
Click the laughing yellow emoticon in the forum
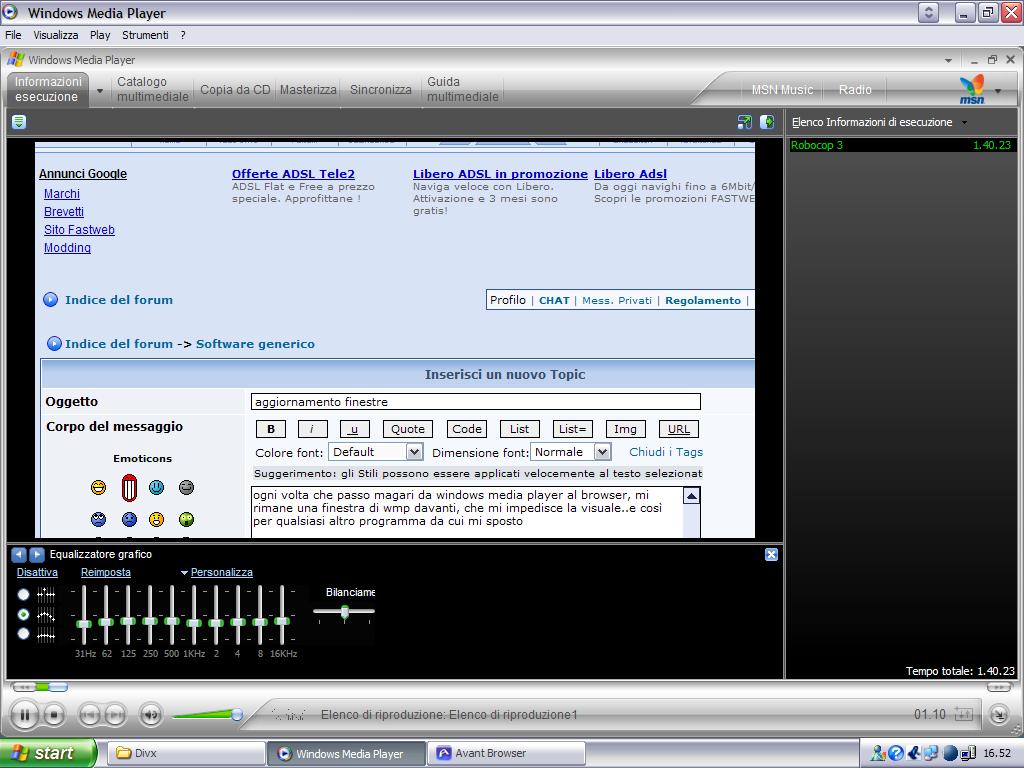tap(99, 487)
